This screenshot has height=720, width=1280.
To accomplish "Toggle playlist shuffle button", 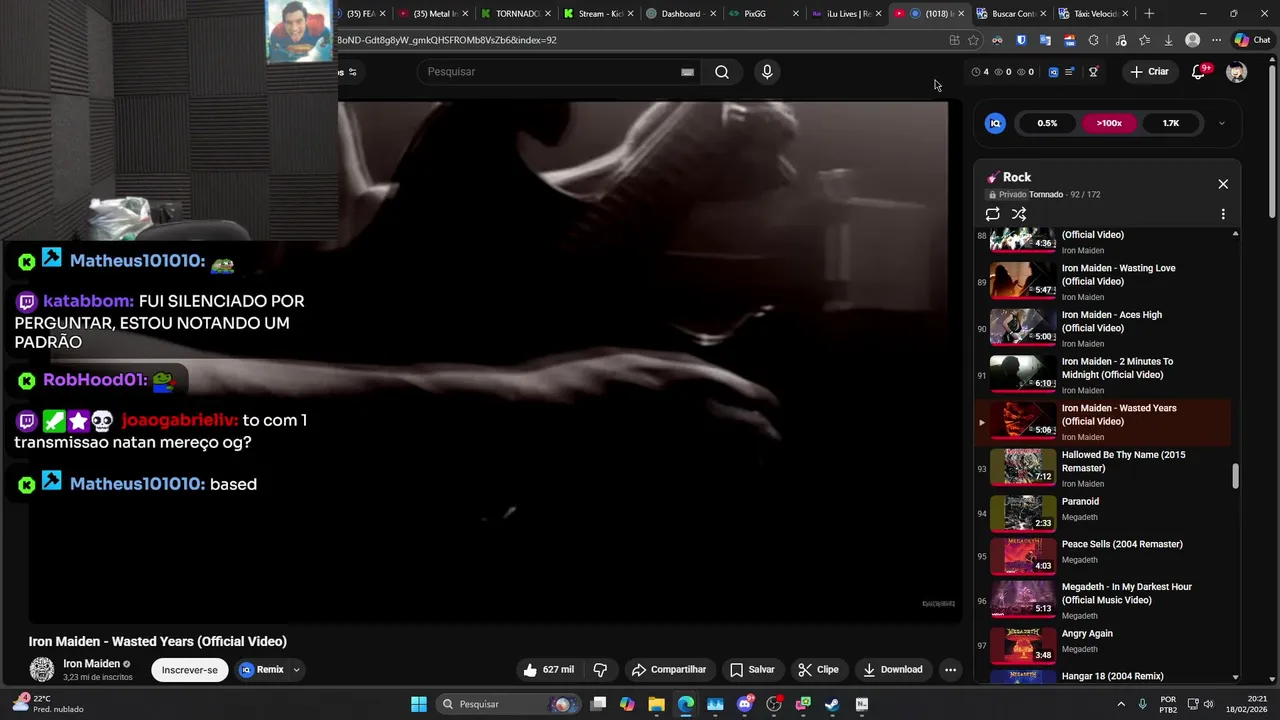I will click(1019, 214).
